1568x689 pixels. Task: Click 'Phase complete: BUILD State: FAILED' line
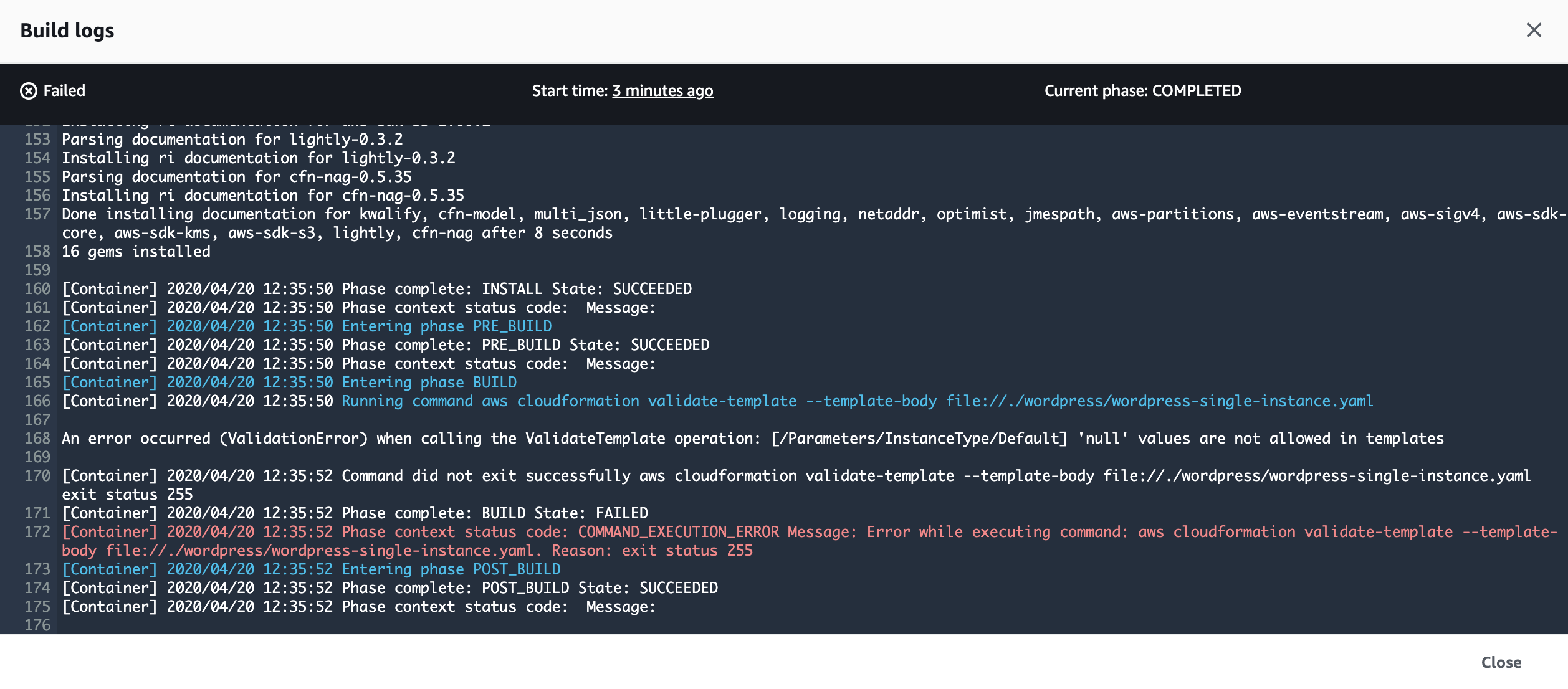click(x=355, y=513)
